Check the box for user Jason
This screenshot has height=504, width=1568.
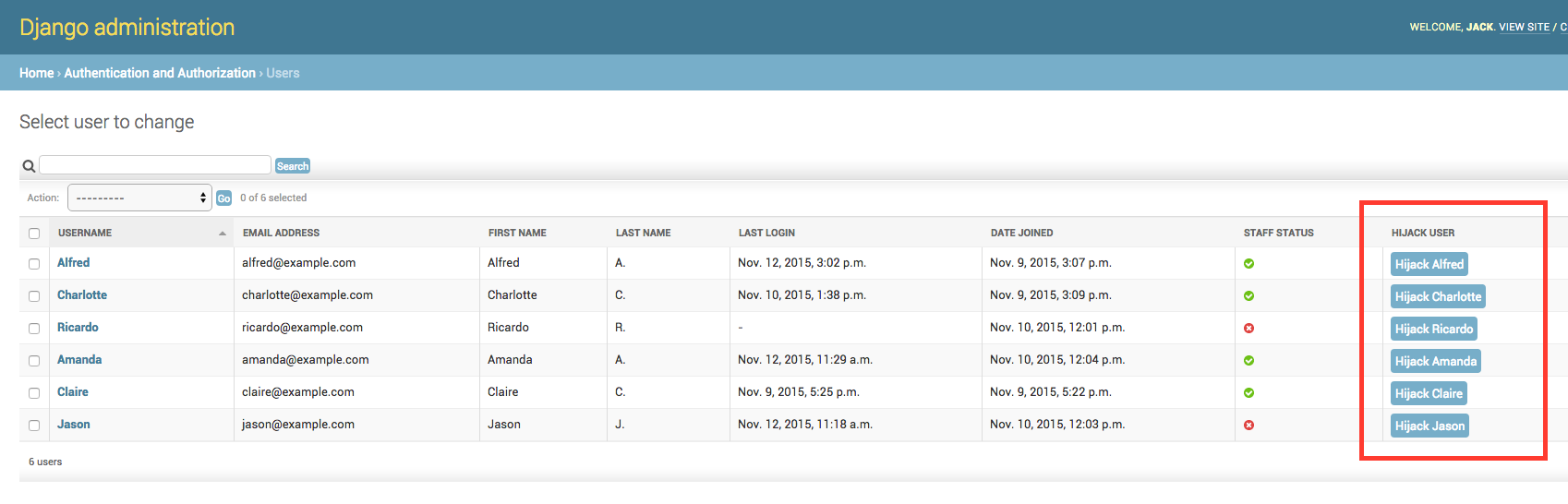pyautogui.click(x=34, y=426)
